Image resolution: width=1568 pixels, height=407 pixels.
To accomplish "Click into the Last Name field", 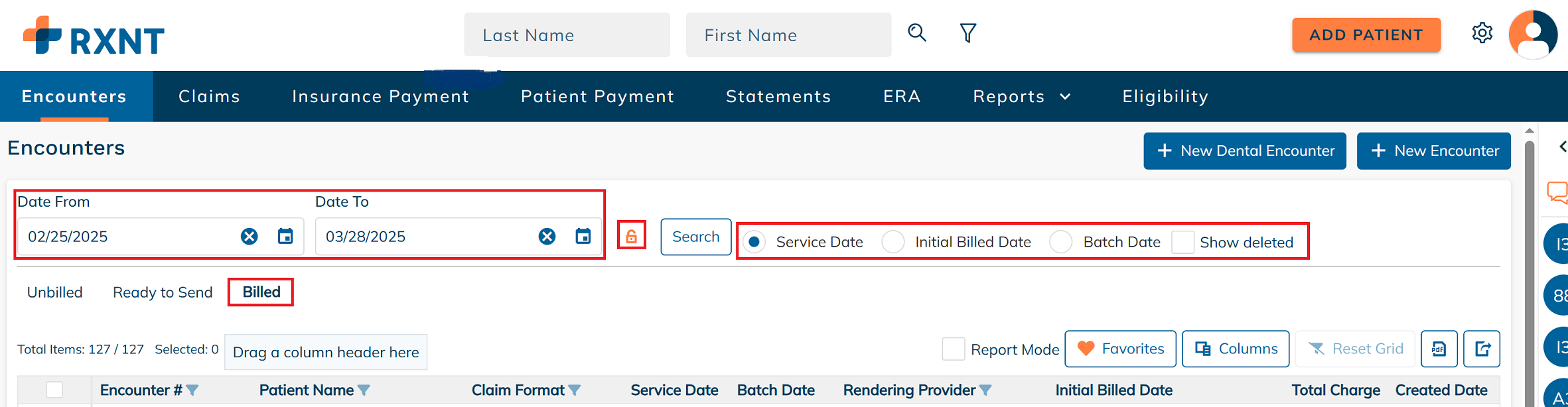I will tap(567, 35).
